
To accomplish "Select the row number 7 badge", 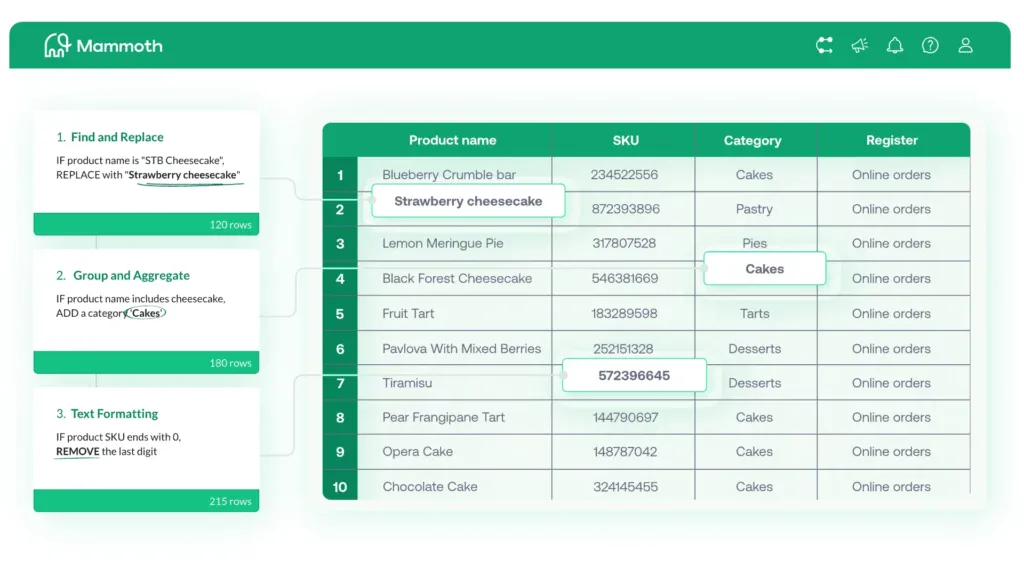I will click(x=340, y=382).
